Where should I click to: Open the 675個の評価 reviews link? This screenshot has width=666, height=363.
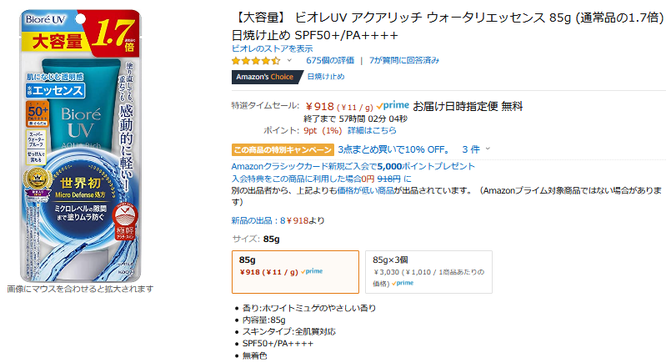pos(330,60)
